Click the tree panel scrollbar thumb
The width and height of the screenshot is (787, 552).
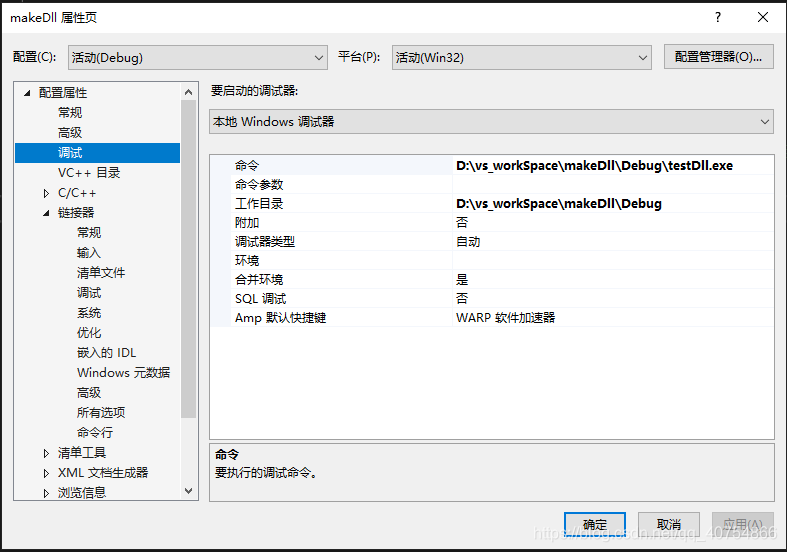188,258
